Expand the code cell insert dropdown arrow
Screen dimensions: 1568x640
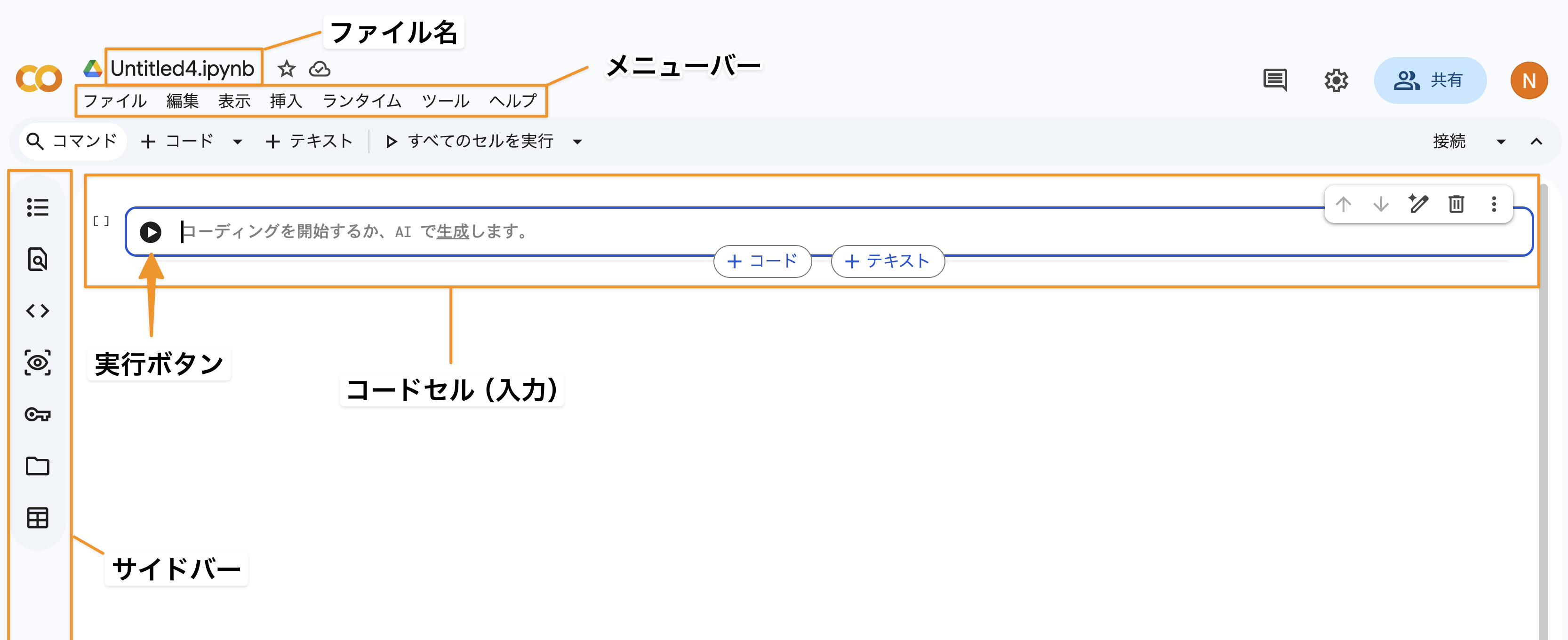[238, 141]
